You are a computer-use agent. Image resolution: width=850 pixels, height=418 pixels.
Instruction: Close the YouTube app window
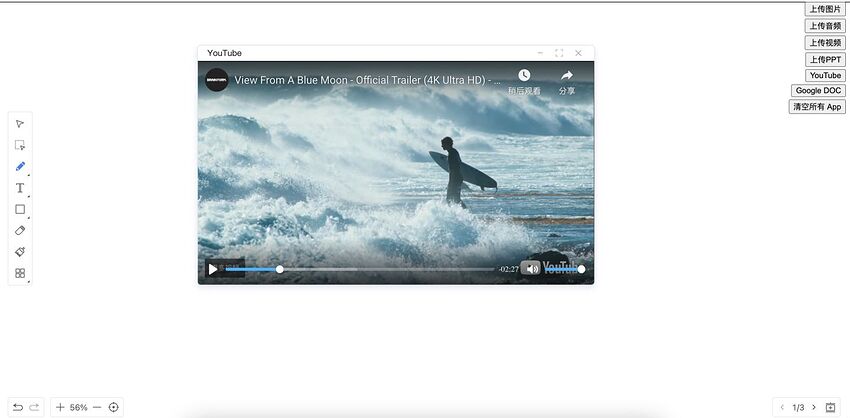coord(578,53)
